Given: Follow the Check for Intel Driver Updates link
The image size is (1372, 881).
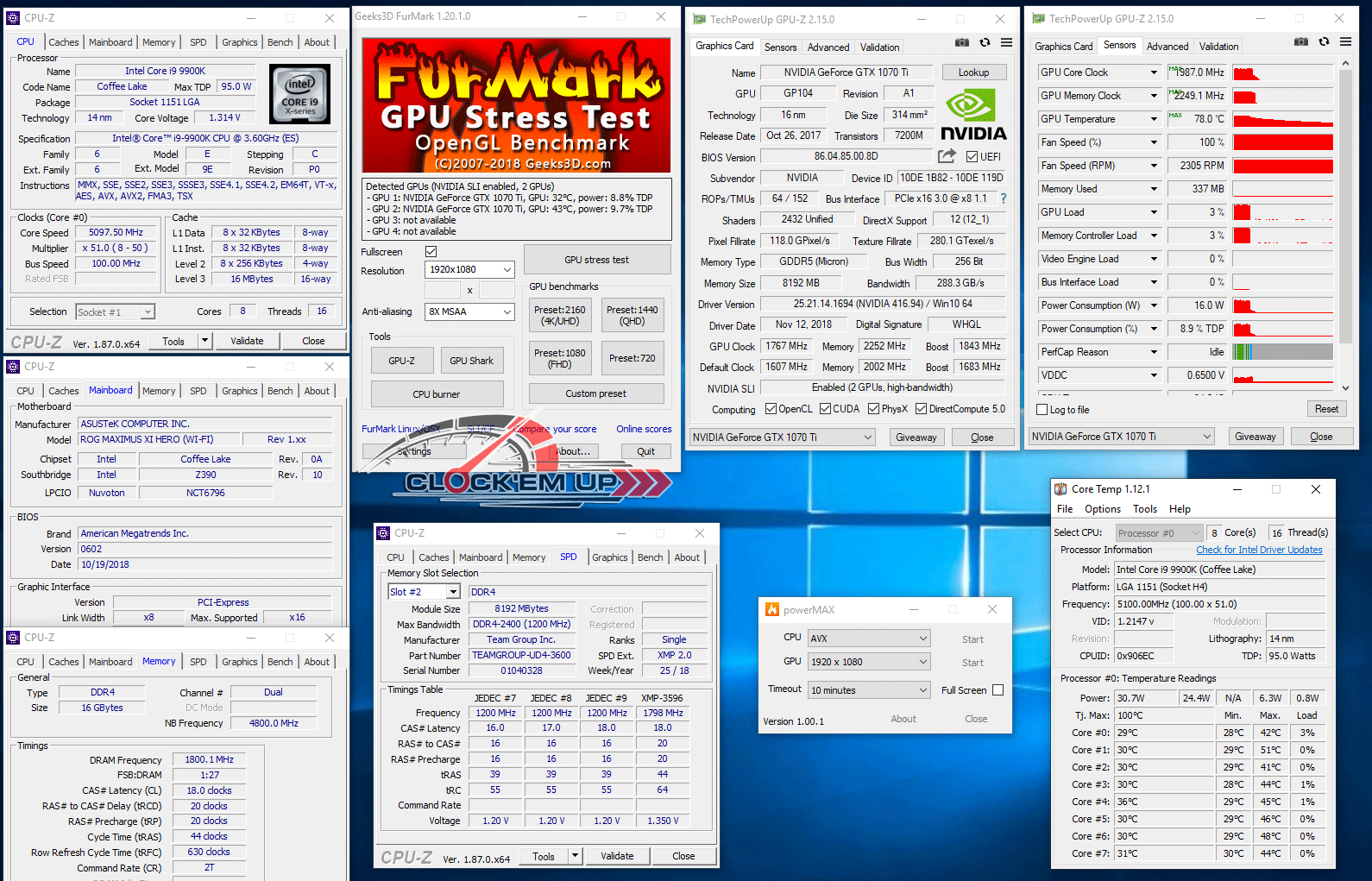Looking at the screenshot, I should [x=1259, y=550].
